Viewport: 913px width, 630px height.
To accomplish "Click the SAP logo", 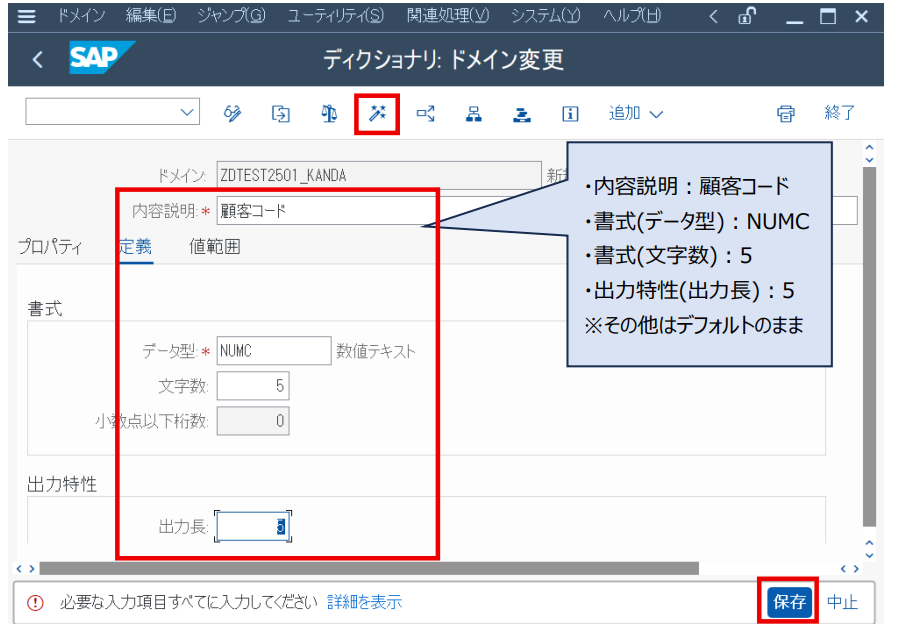I will pos(101,57).
